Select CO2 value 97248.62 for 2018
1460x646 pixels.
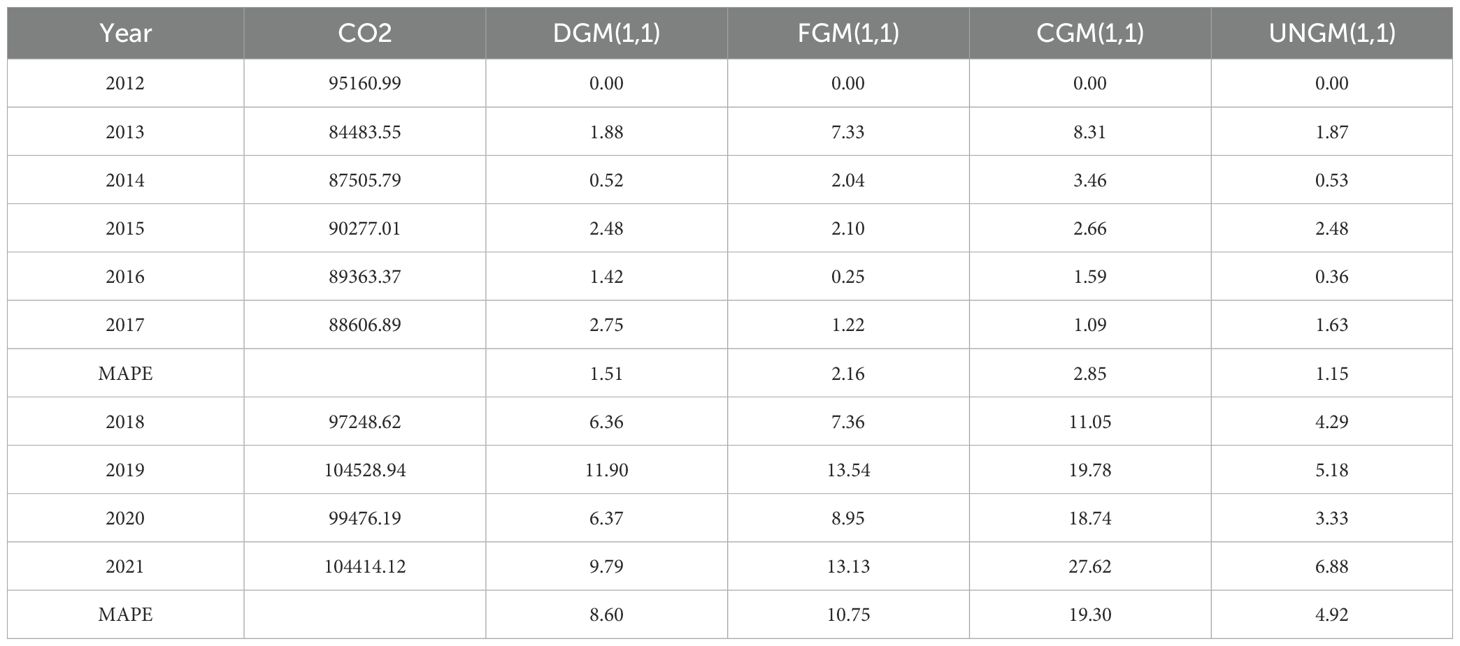pyautogui.click(x=365, y=422)
